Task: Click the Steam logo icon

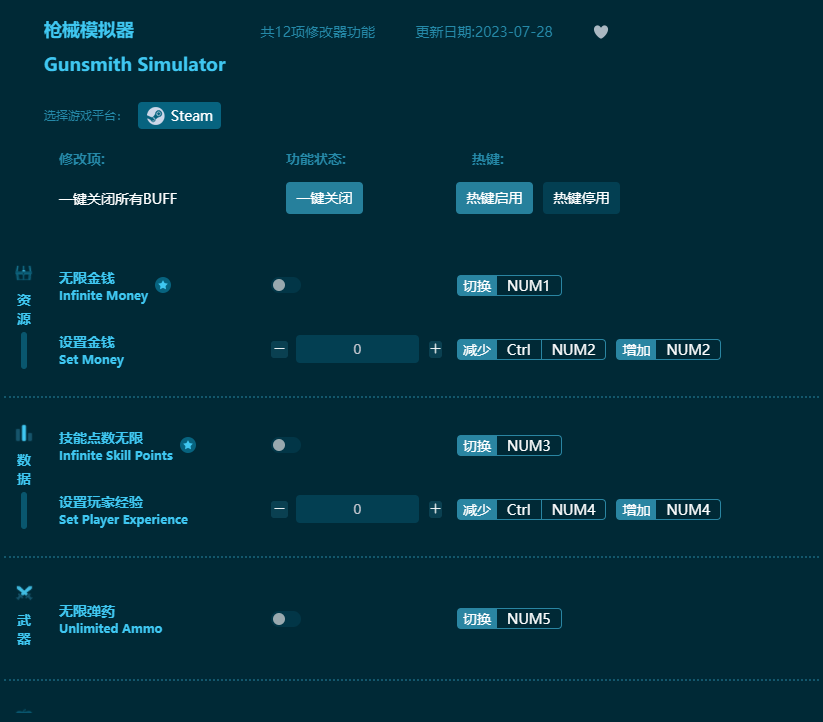Action: tap(154, 115)
